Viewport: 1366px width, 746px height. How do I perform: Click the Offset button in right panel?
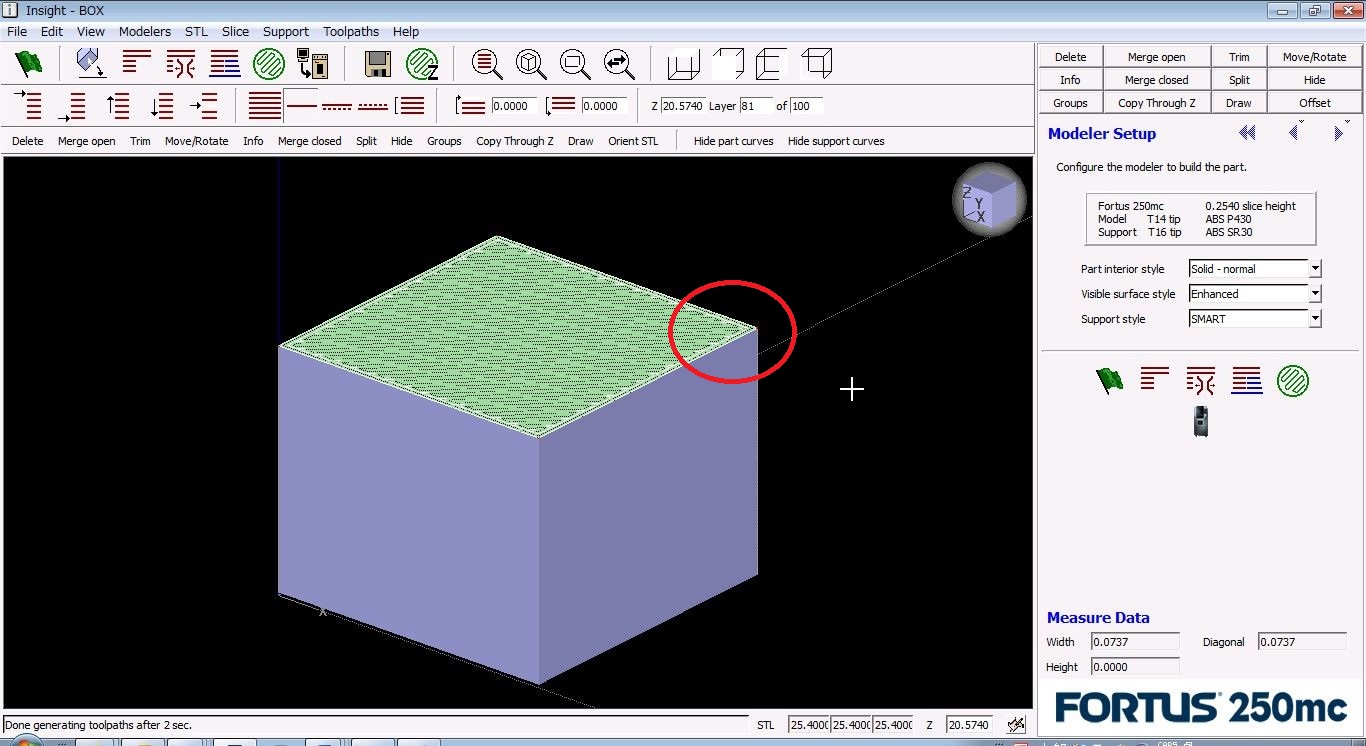coord(1314,103)
